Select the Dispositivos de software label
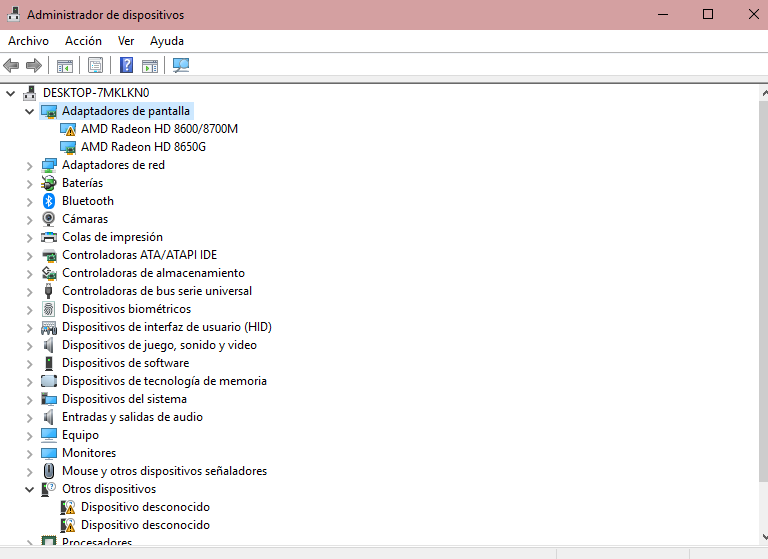The width and height of the screenshot is (768, 559). pyautogui.click(x=125, y=363)
